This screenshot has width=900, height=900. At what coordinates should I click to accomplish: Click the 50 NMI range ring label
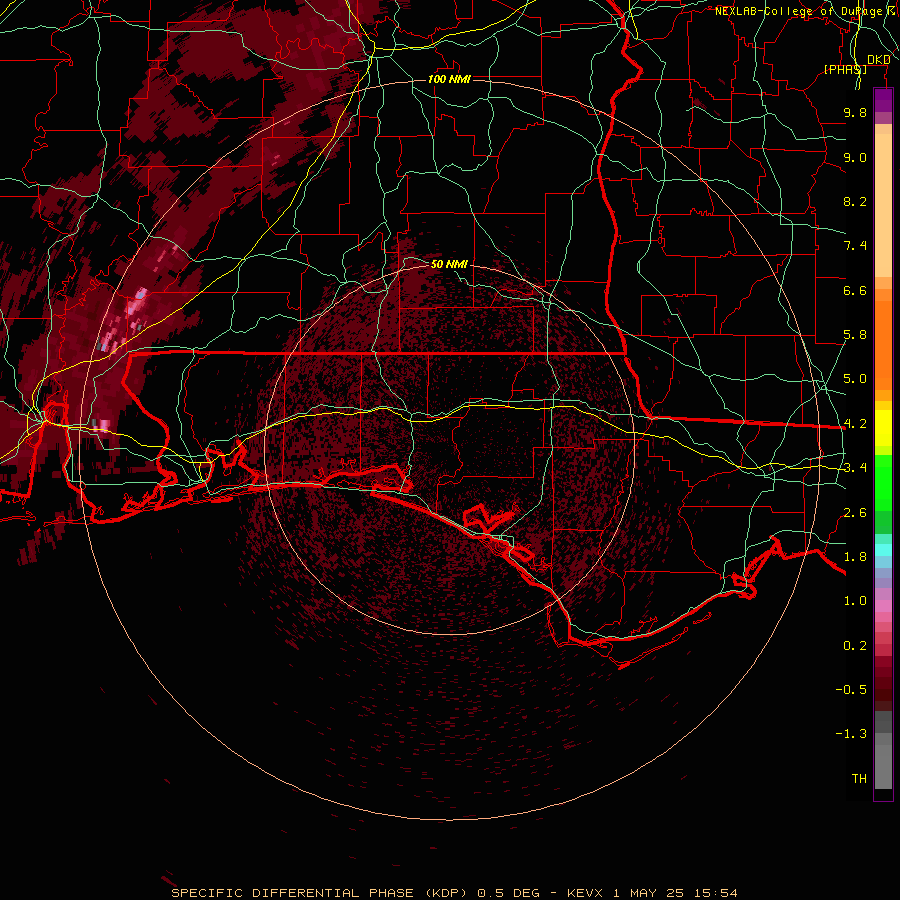449,264
